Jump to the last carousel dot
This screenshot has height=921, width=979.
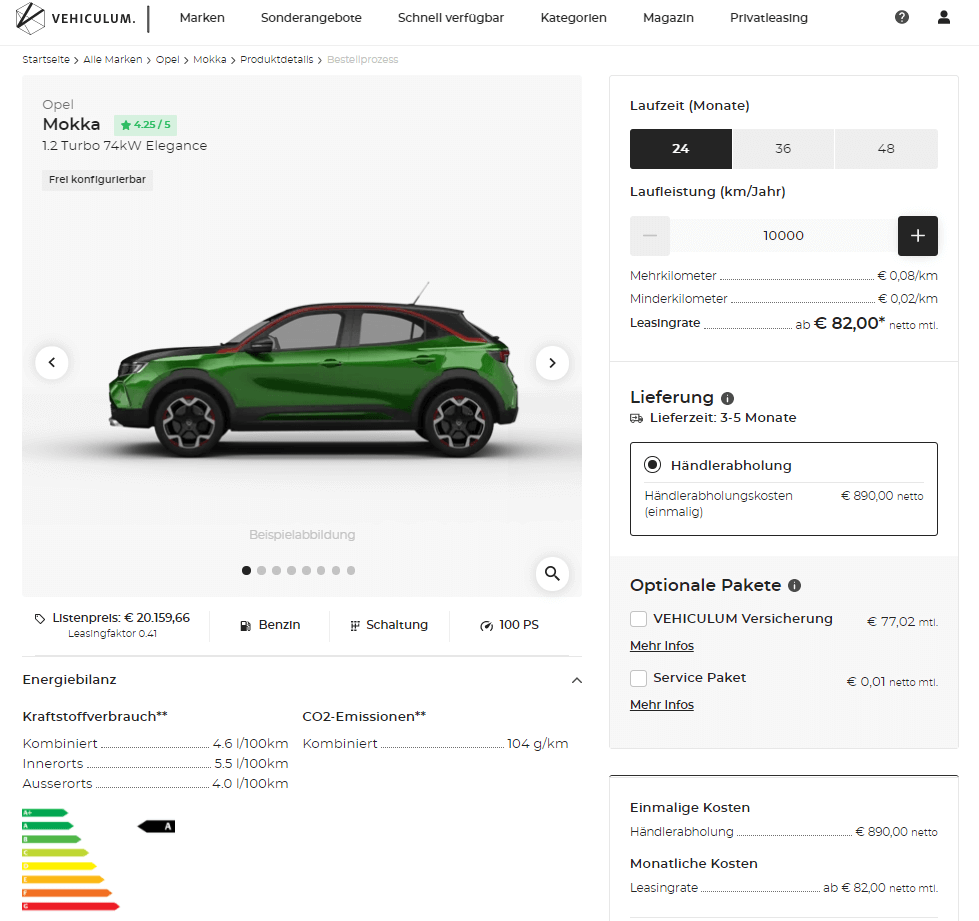coord(351,570)
